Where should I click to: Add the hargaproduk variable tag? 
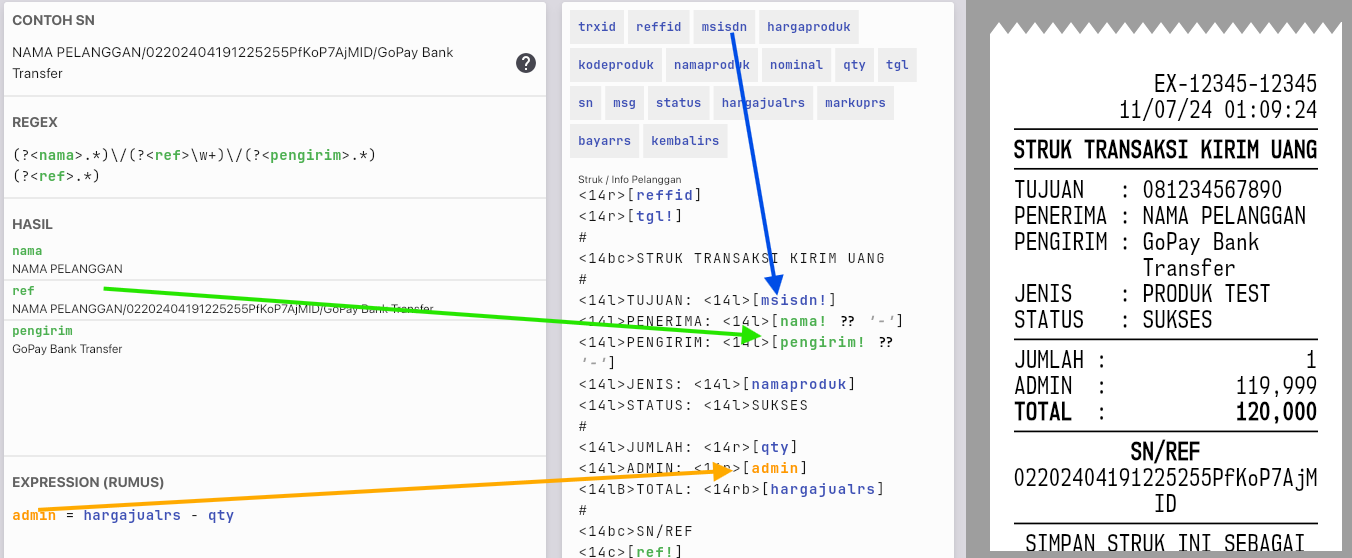click(x=808, y=27)
